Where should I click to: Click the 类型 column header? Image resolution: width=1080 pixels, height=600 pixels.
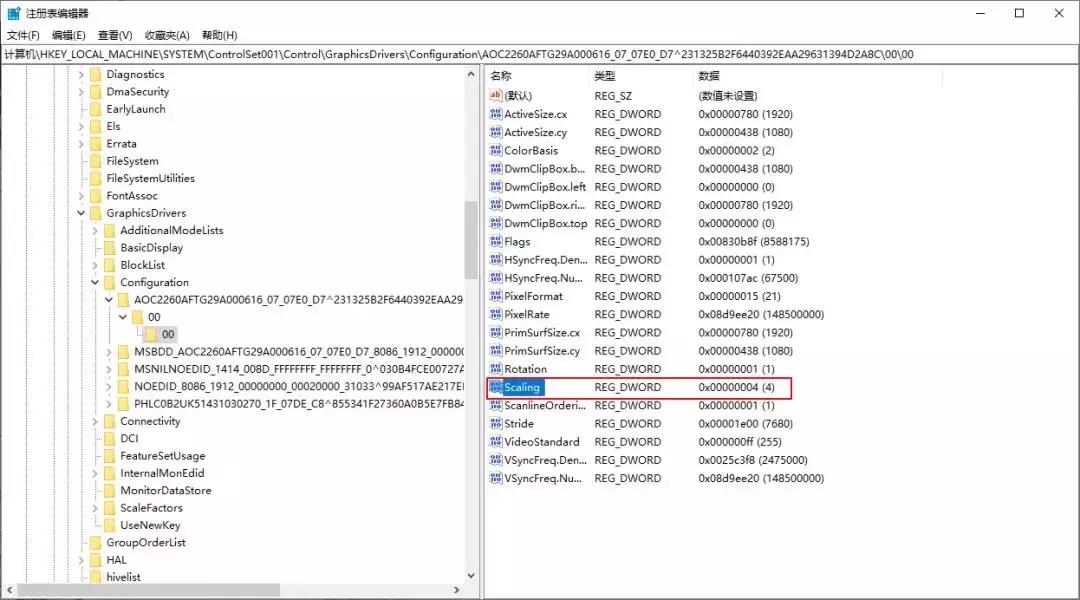click(x=620, y=75)
